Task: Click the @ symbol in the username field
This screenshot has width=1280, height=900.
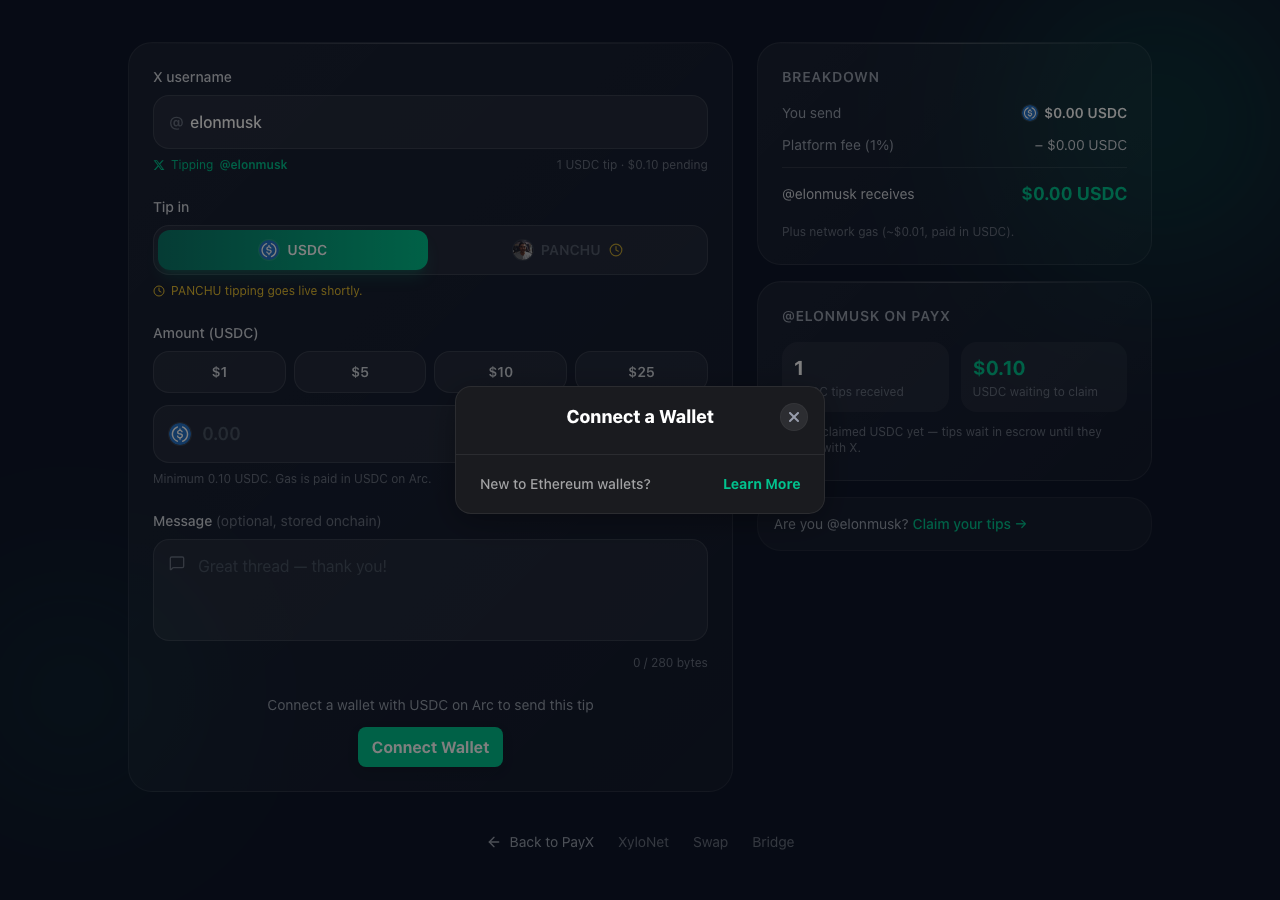Action: pos(176,122)
